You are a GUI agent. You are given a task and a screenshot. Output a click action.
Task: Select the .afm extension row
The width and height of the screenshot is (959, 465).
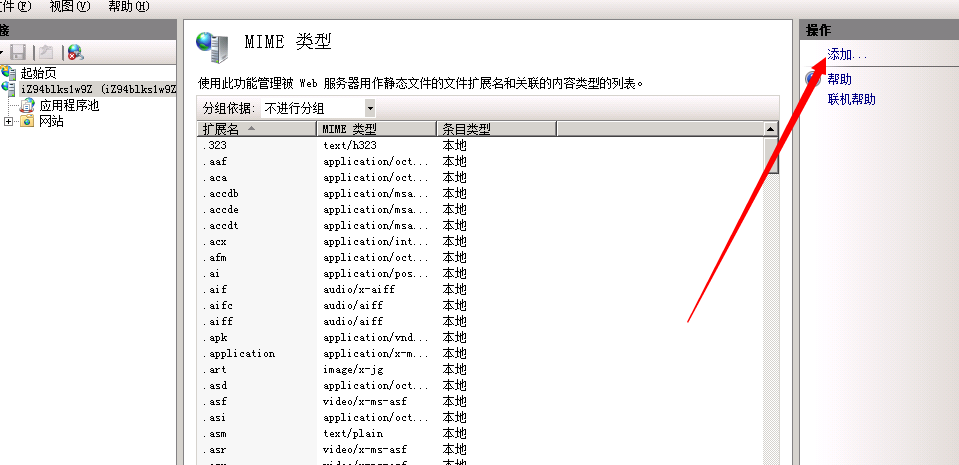point(480,258)
